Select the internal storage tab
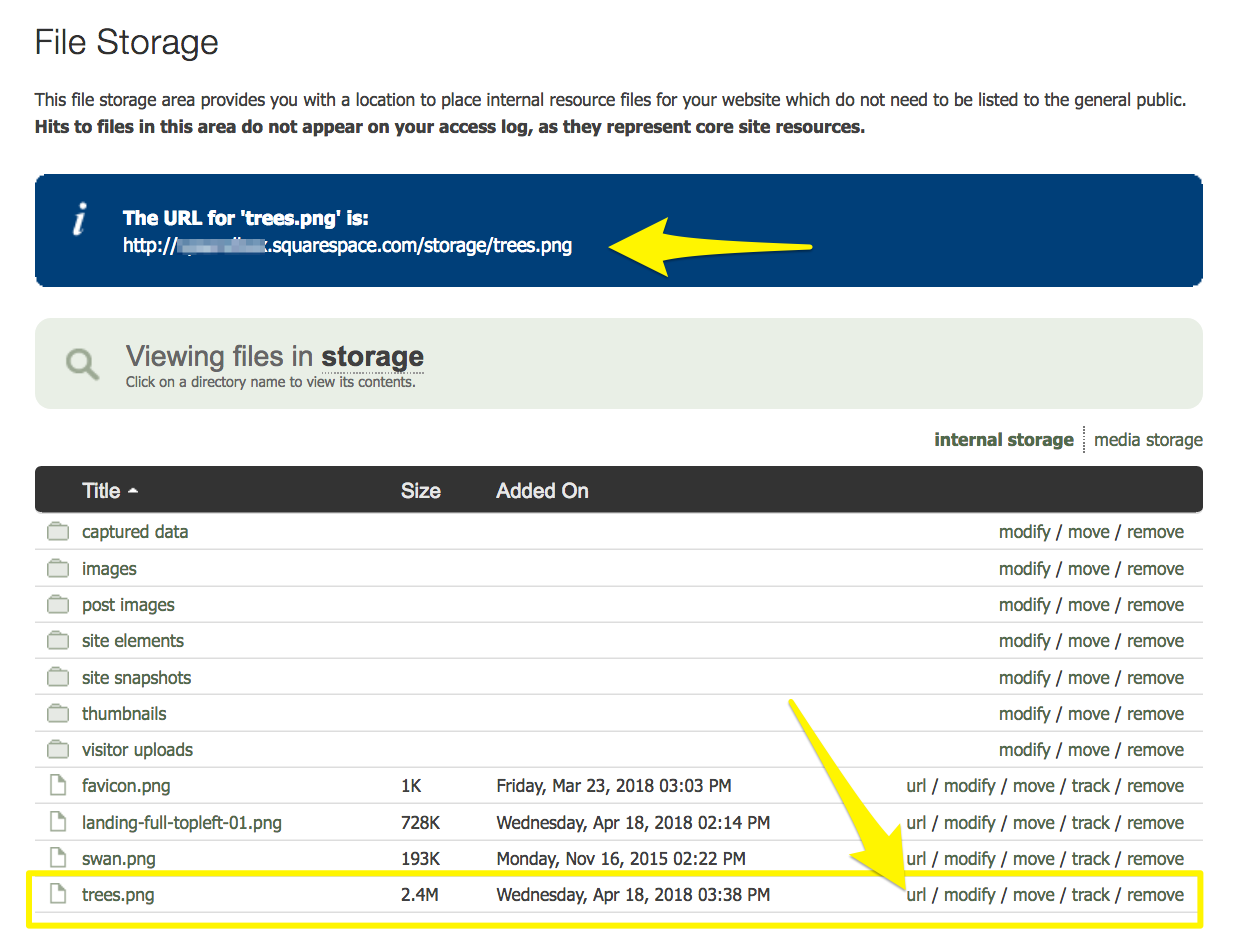Screen dimensions: 1250x940 click(x=1003, y=440)
